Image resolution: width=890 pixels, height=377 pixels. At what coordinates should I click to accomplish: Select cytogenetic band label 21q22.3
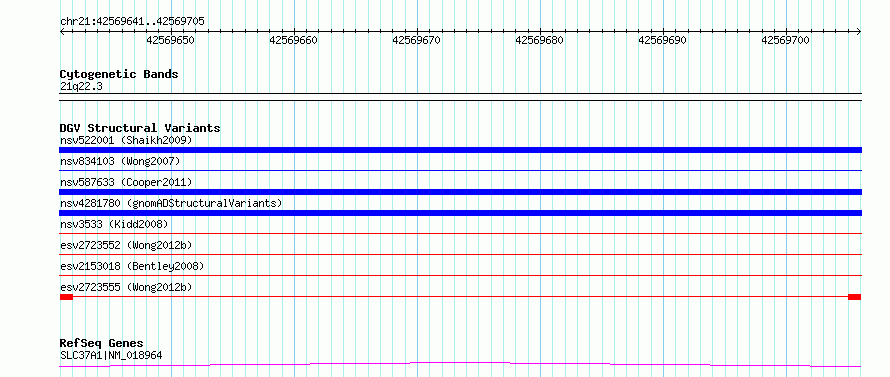tap(81, 87)
